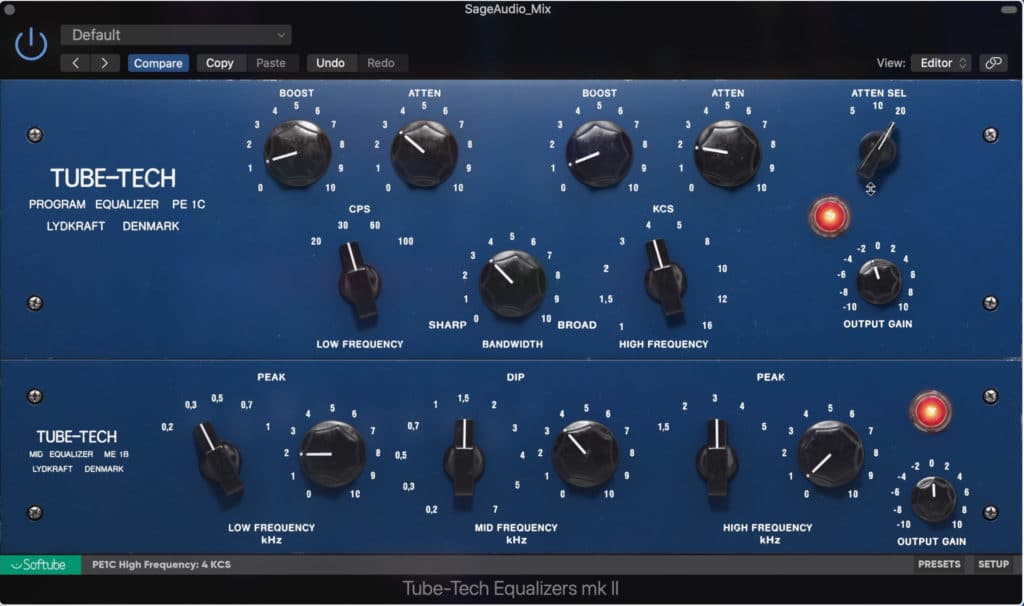Click the Undo button
Screen dimensions: 1024x606
[330, 63]
